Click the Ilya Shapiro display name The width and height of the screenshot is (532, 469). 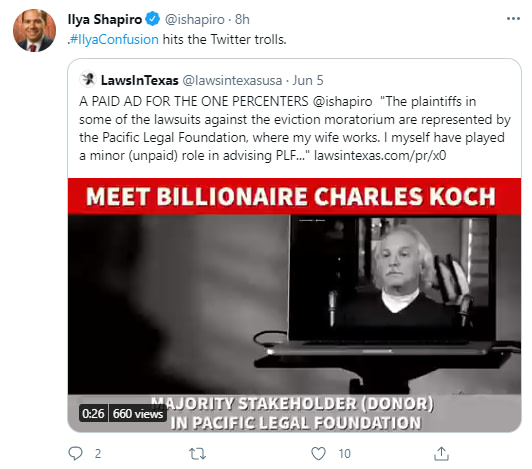(105, 19)
